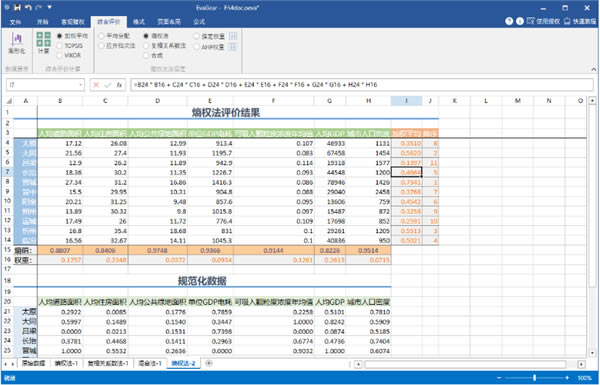Add a new sheet with plus icon
600x385 pixels.
coord(209,363)
